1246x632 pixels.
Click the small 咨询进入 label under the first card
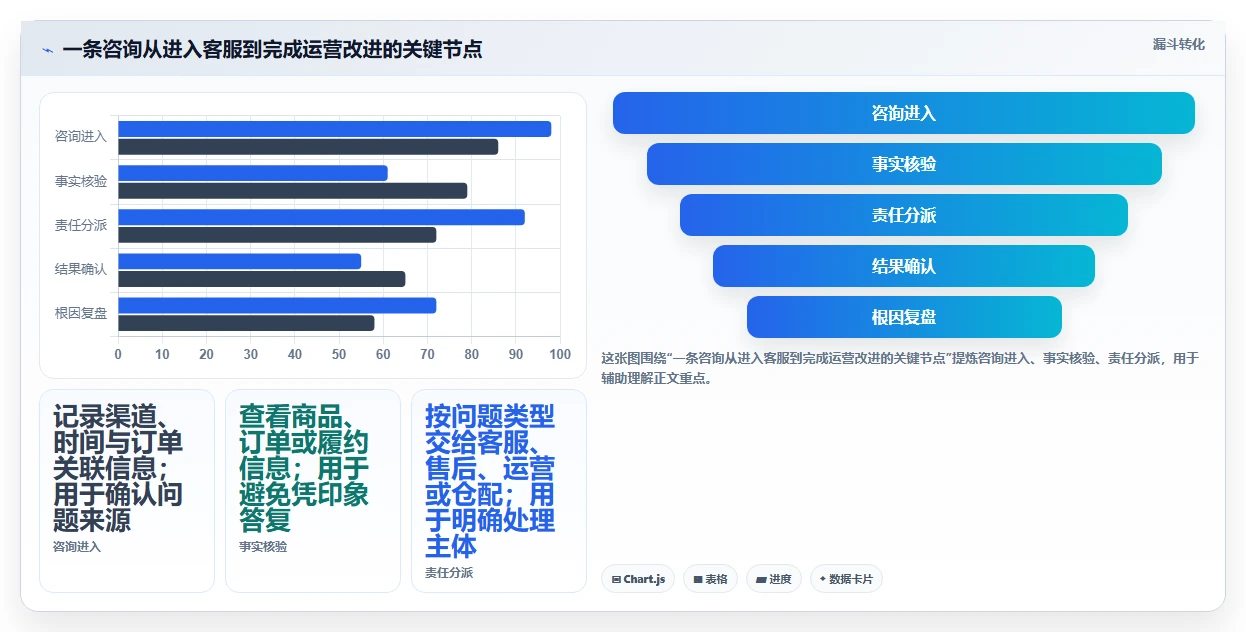(x=77, y=547)
